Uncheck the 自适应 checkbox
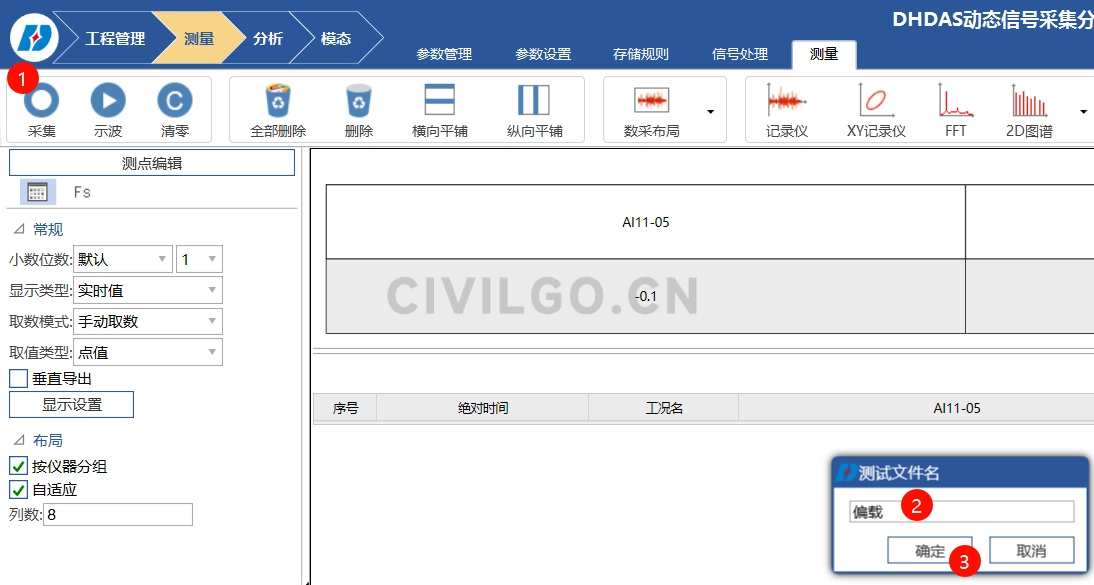Screen dimensions: 1094x585 (x=18, y=490)
